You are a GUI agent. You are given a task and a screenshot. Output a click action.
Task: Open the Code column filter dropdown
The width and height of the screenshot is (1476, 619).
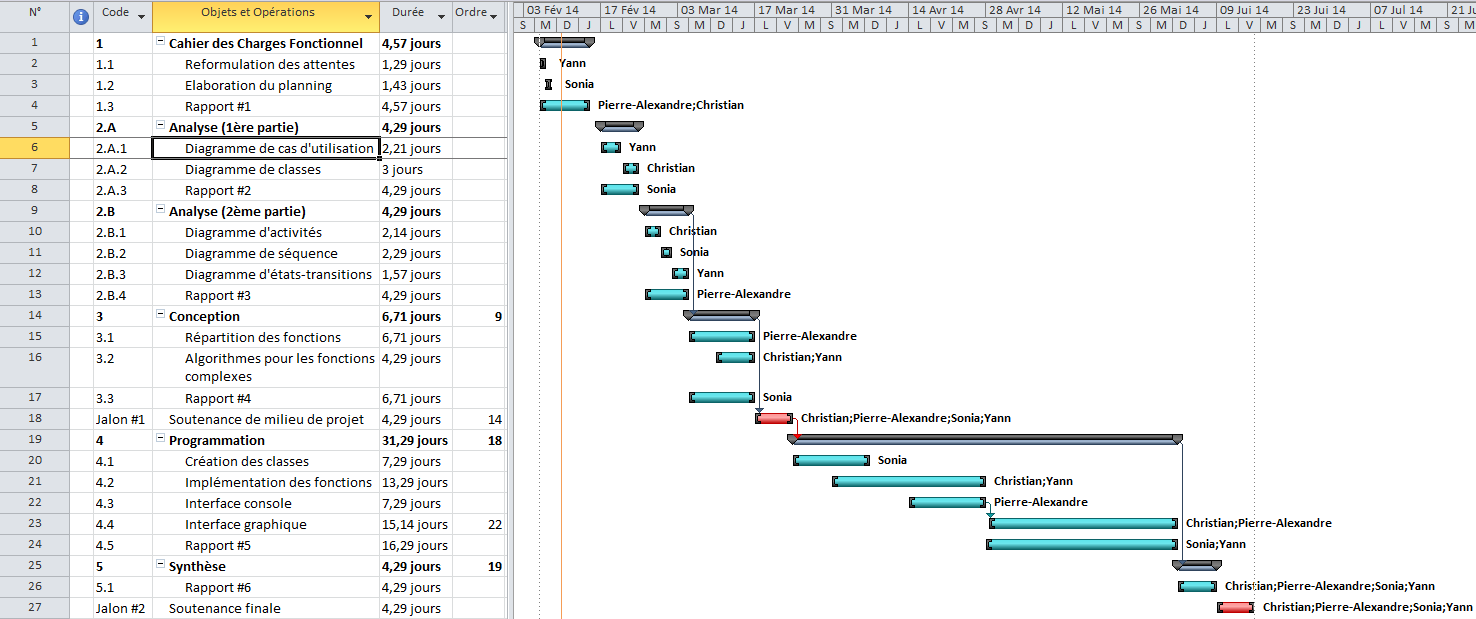click(x=140, y=17)
